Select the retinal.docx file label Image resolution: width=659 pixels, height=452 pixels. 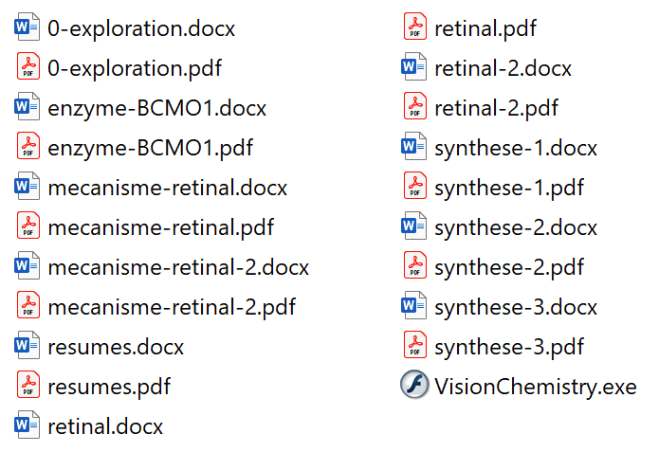tap(105, 426)
